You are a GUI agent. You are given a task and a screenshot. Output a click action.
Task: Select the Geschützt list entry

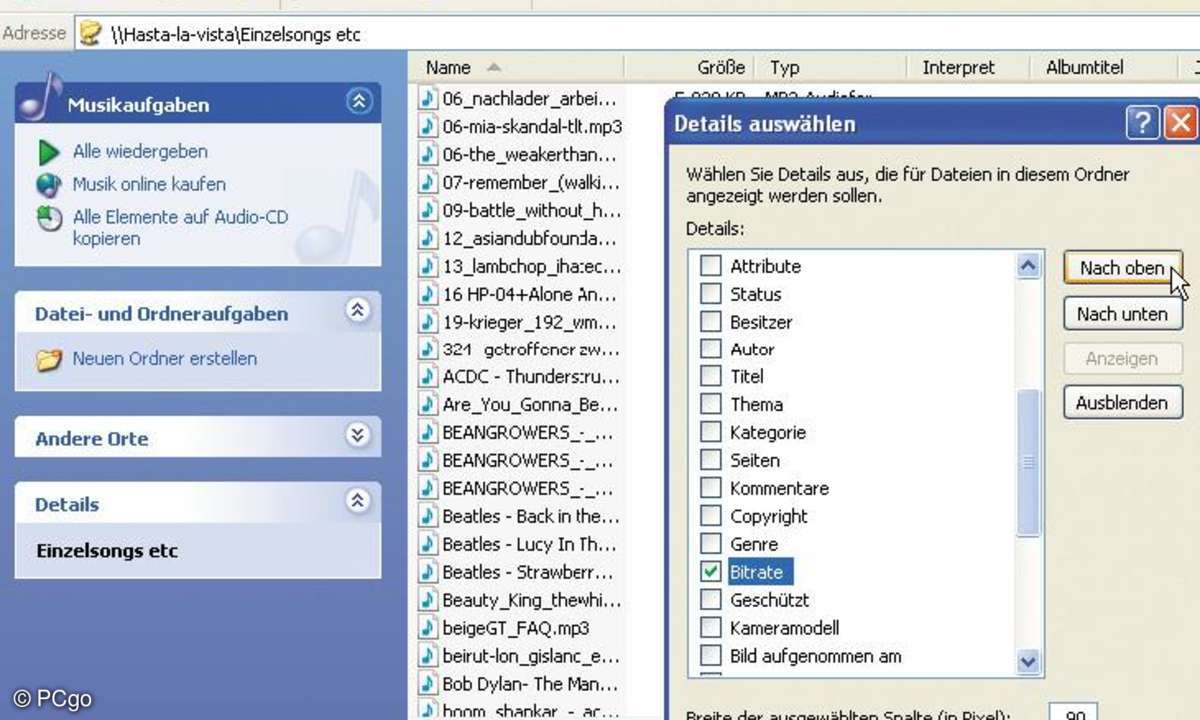(x=769, y=600)
